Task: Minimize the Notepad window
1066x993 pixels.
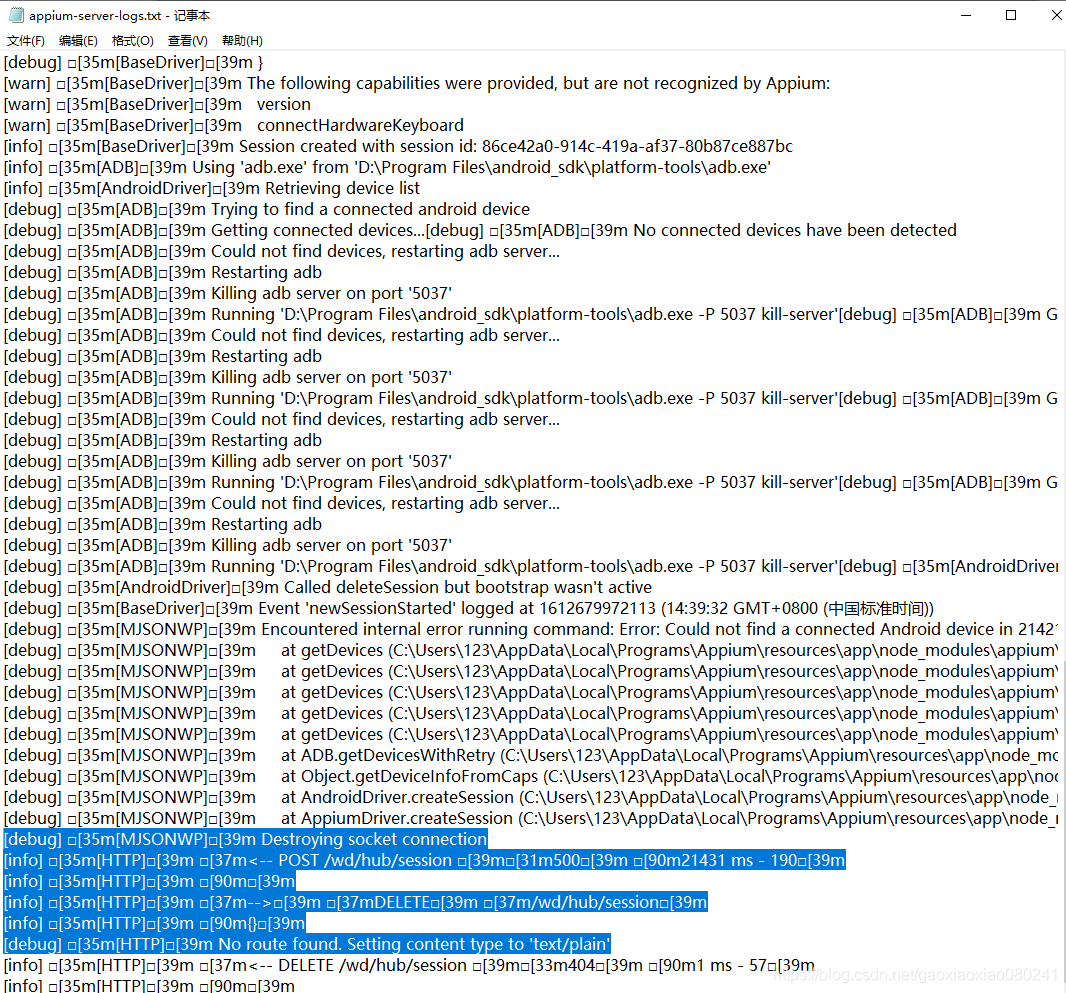Action: [965, 14]
